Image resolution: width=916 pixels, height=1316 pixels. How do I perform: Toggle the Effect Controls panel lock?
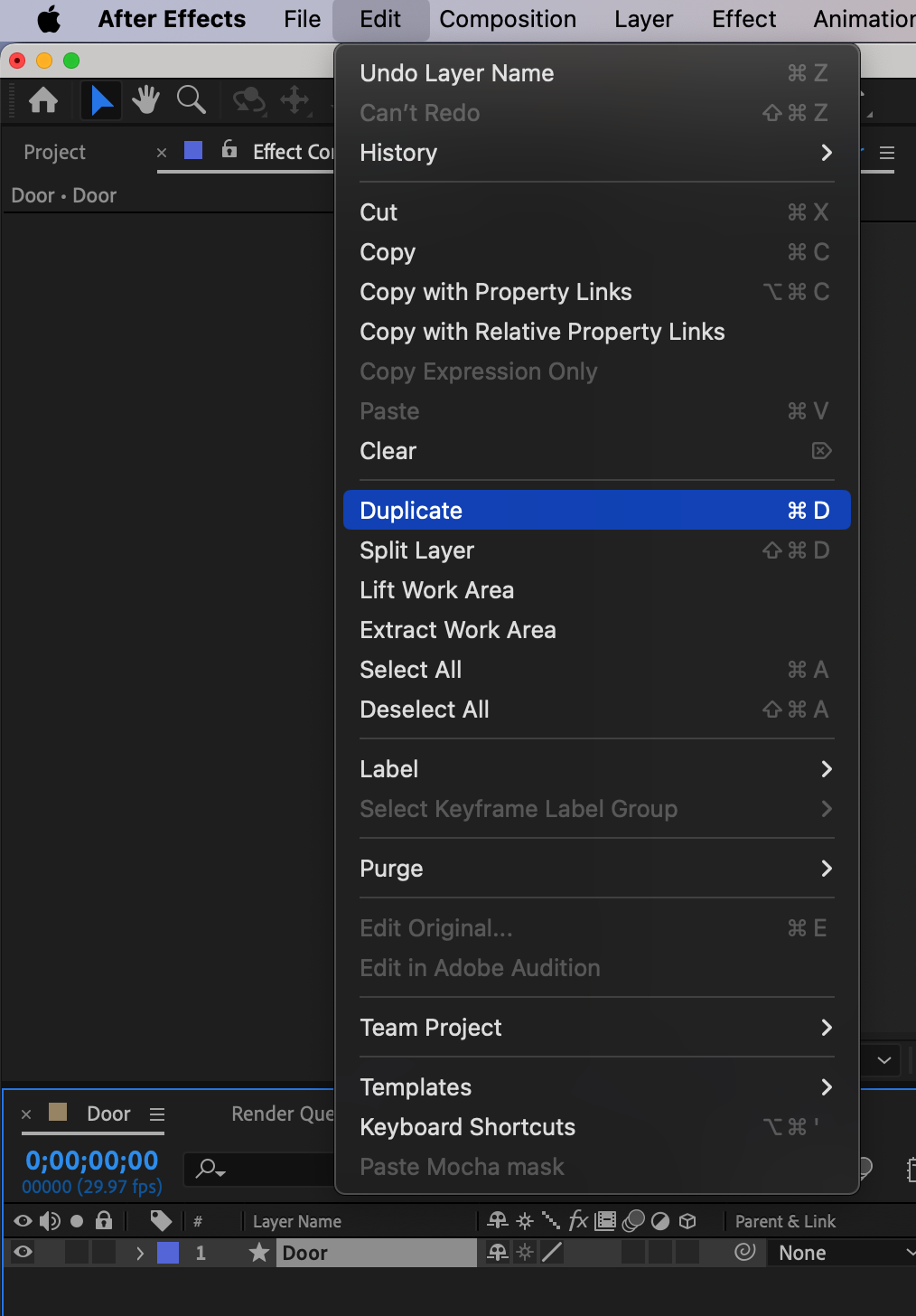pyautogui.click(x=229, y=150)
